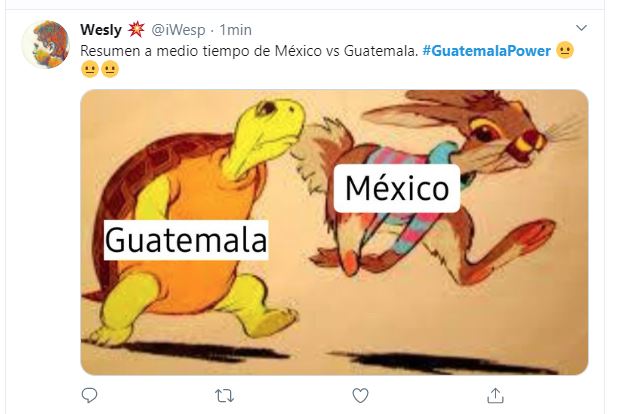Click the neutral face emoji after the hashtag
This screenshot has height=414, width=618.
click(565, 50)
